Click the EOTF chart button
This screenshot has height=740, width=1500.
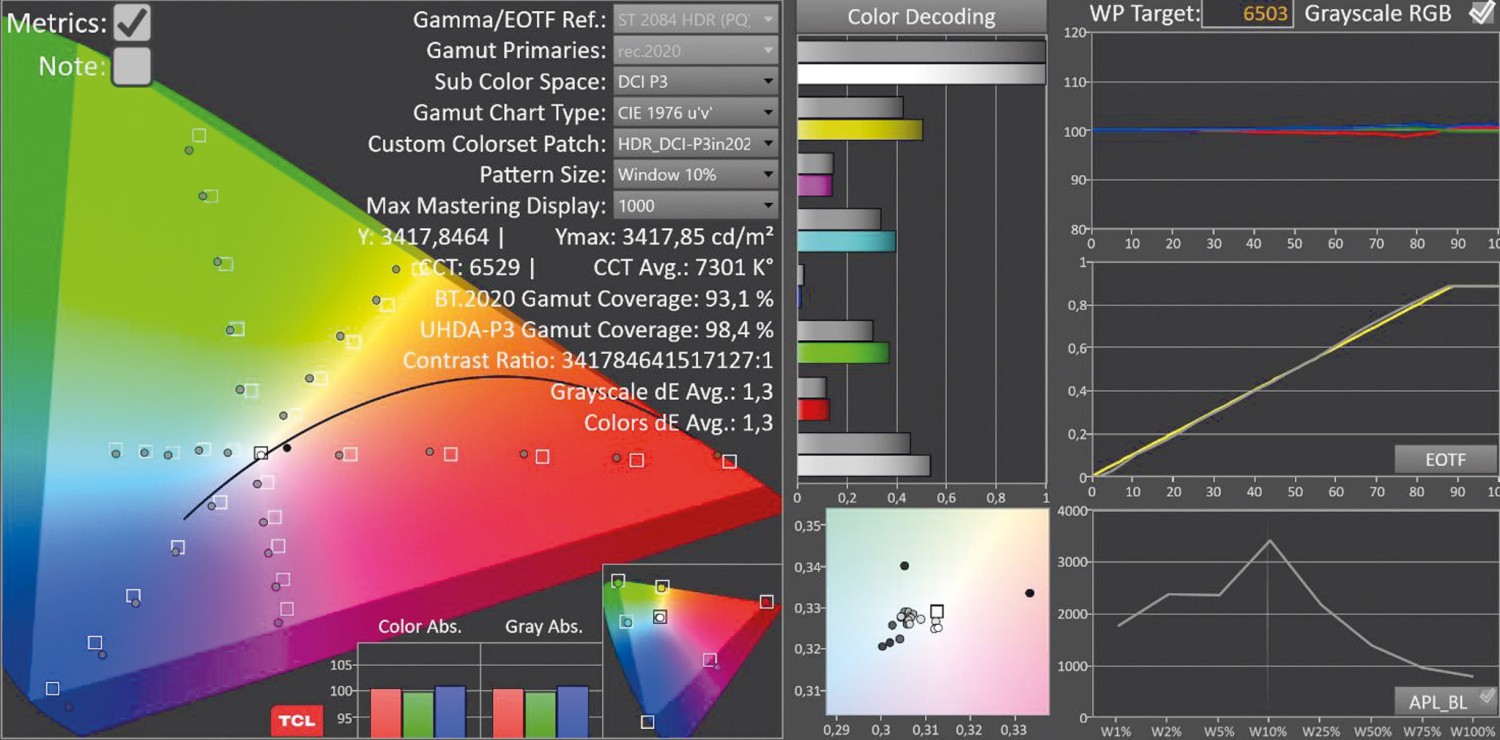point(1445,460)
